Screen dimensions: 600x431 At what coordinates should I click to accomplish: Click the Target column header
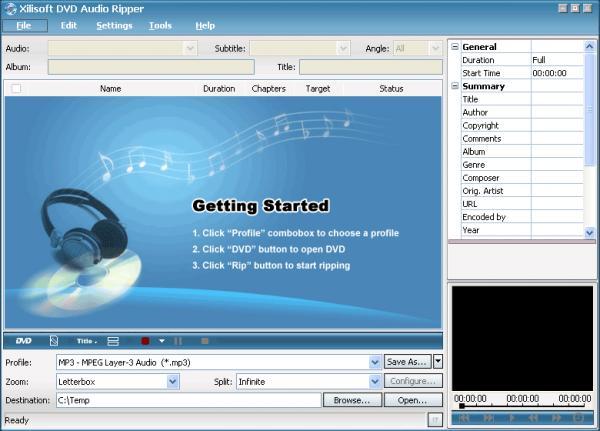tap(318, 88)
